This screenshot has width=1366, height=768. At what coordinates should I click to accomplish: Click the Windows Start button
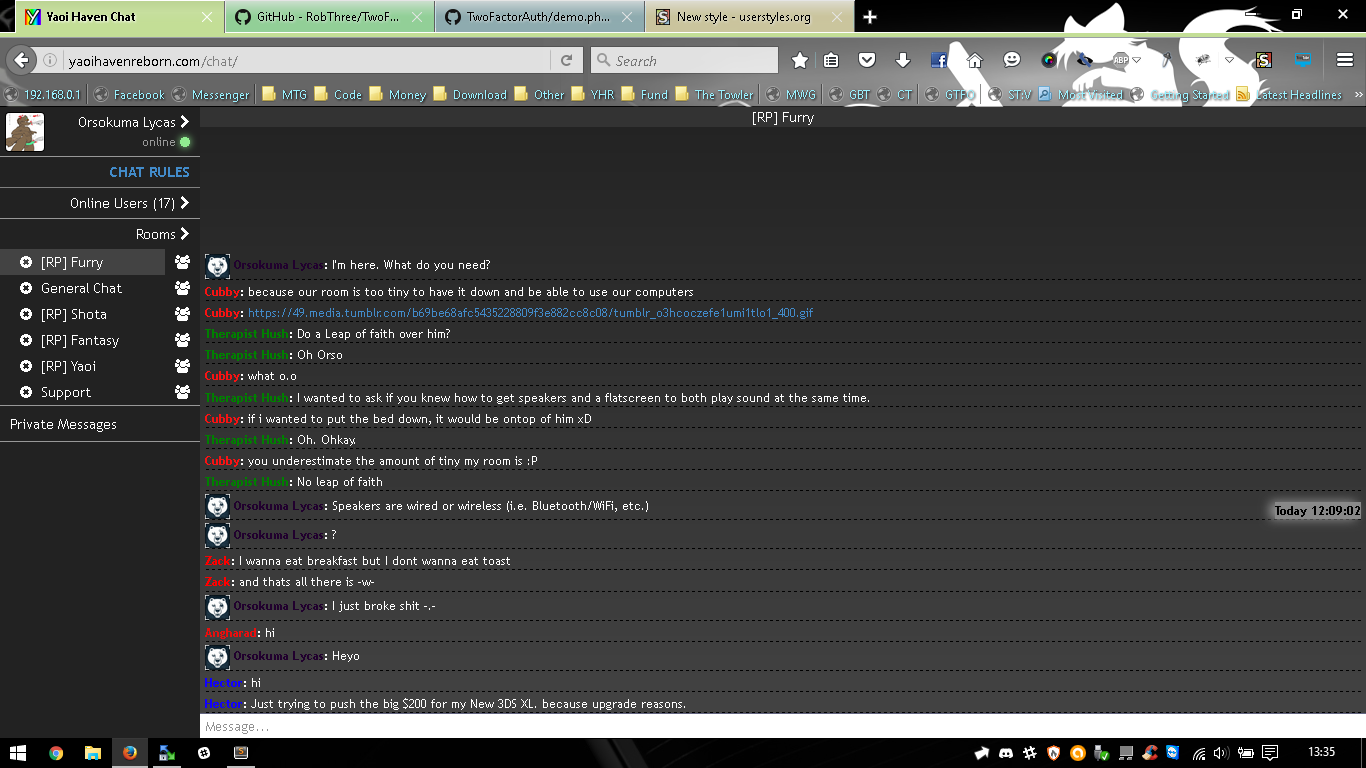[x=18, y=752]
